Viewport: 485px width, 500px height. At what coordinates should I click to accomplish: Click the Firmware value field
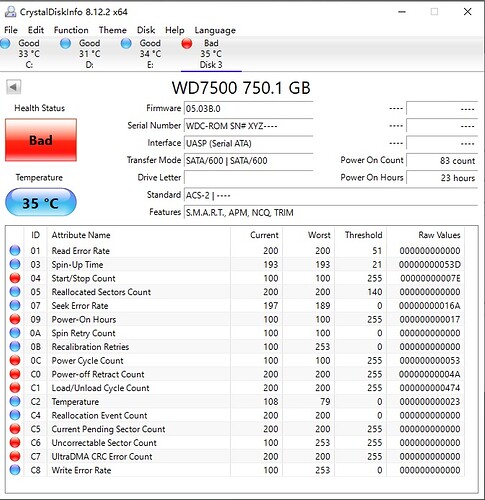[x=248, y=109]
